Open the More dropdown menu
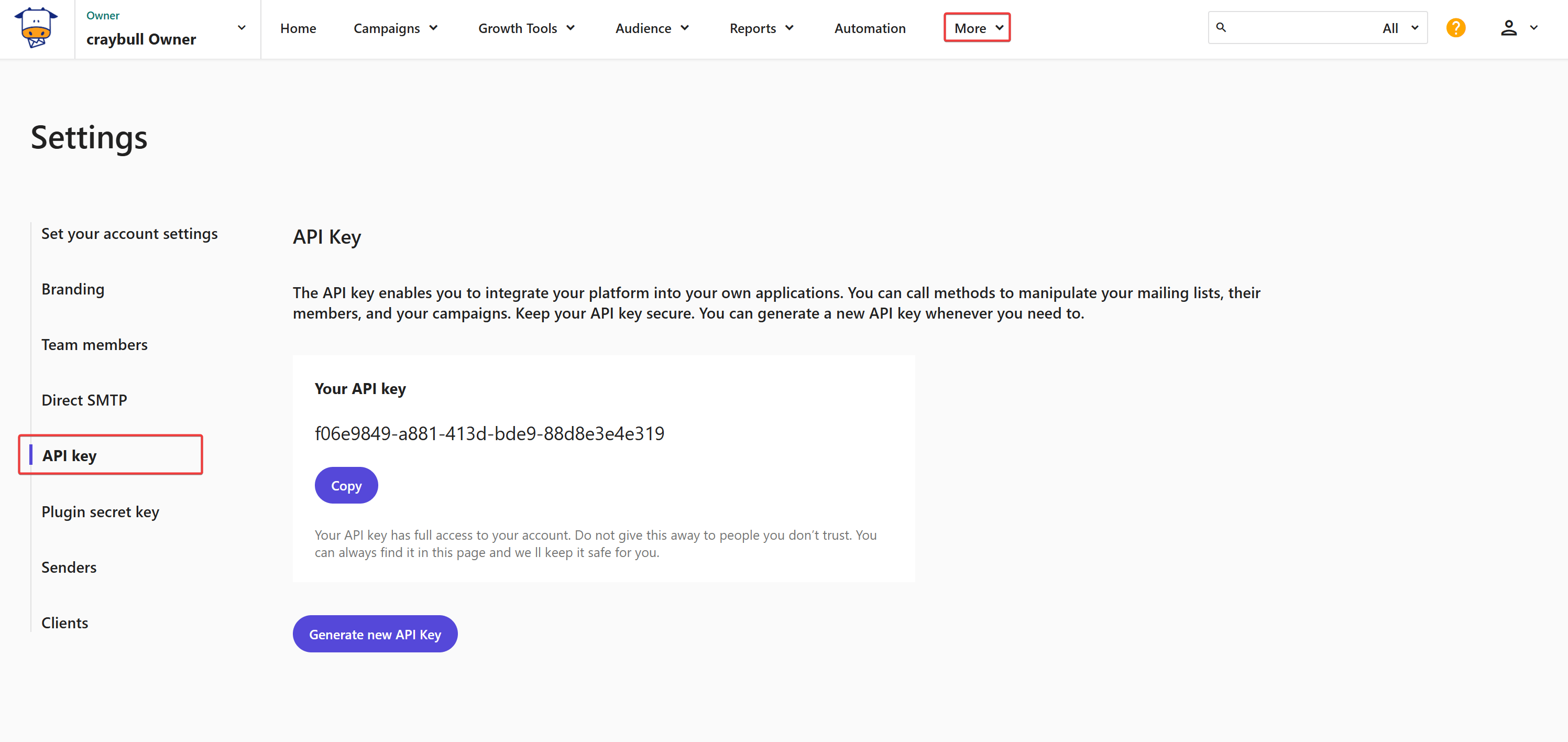1568x742 pixels. [977, 28]
